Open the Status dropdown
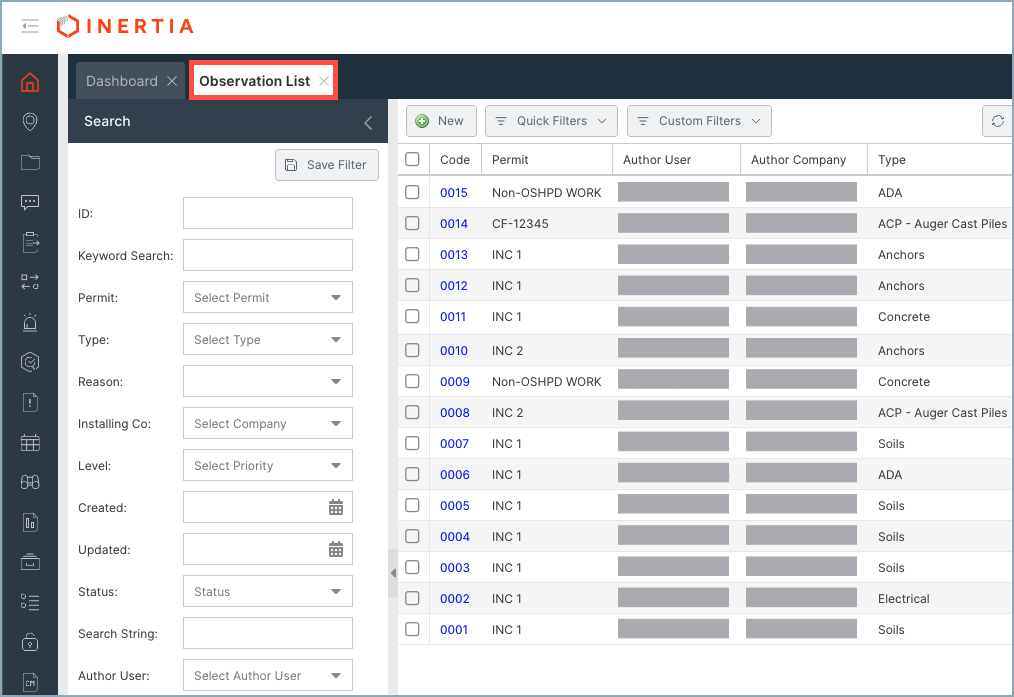The width and height of the screenshot is (1014, 697). [268, 592]
